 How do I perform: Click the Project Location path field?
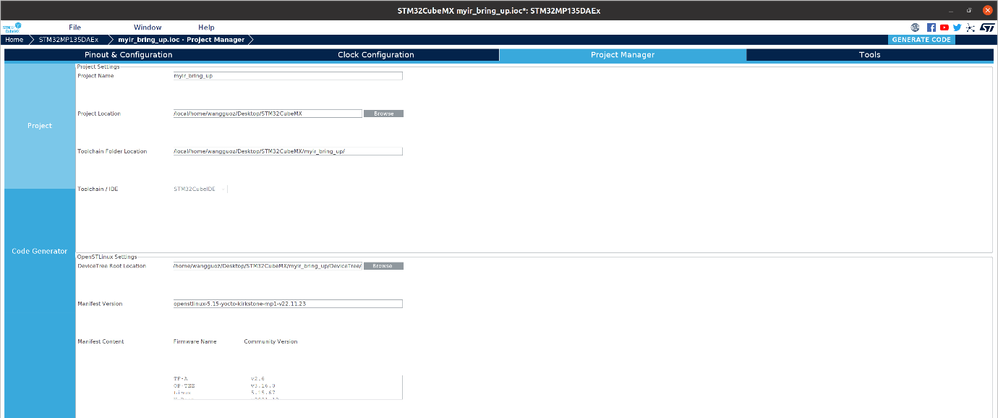tap(267, 113)
